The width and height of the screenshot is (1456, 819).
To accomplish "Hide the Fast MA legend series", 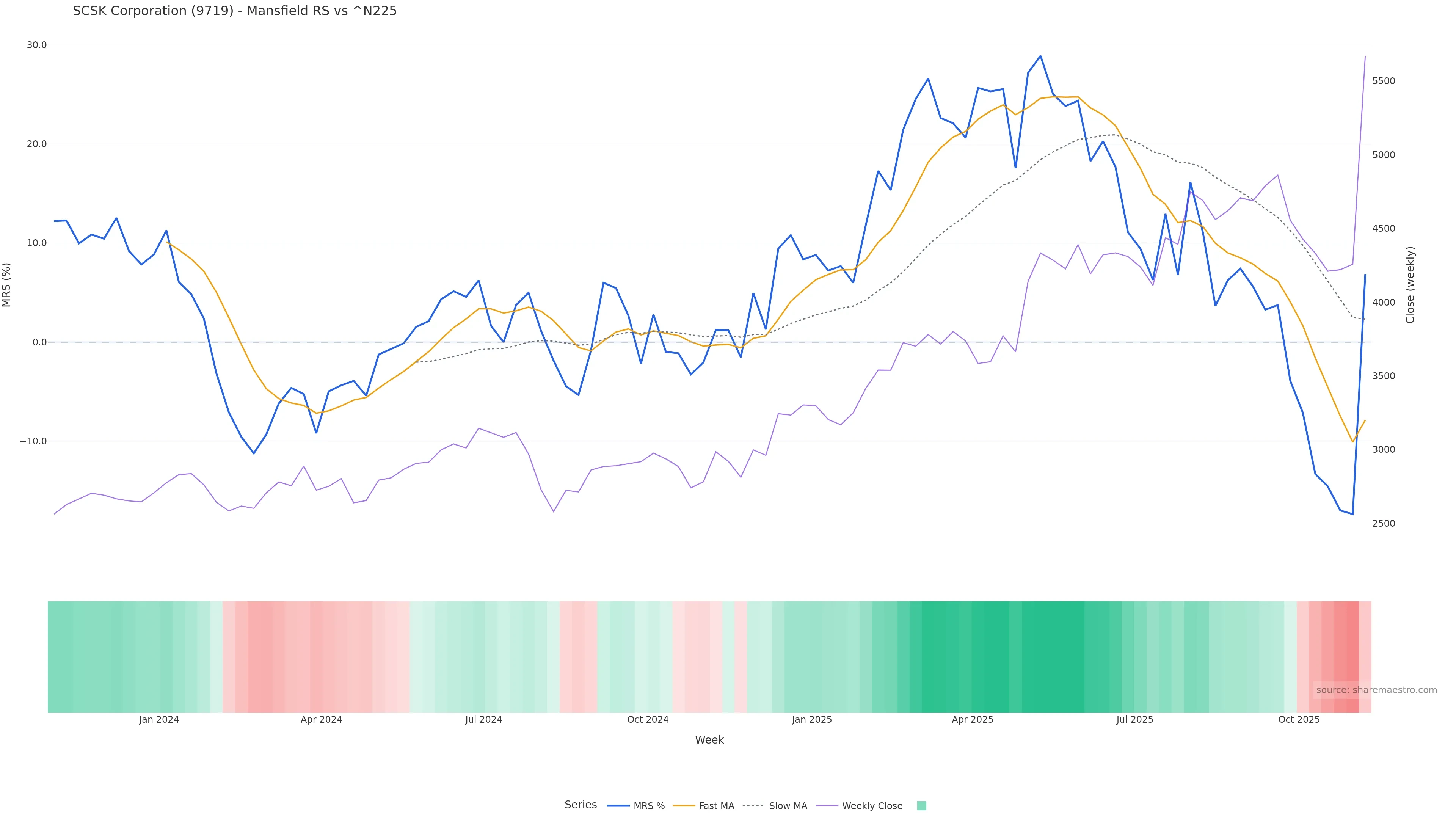I will pyautogui.click(x=704, y=806).
